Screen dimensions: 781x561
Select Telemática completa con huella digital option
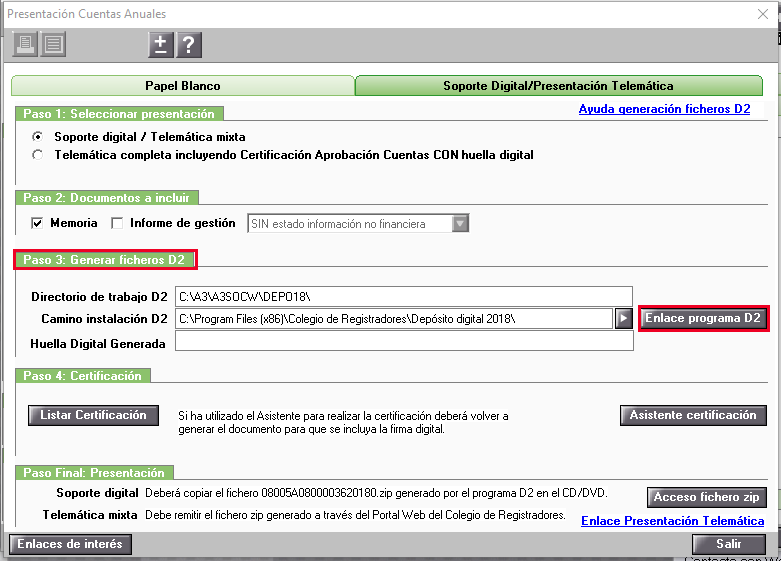coord(37,154)
